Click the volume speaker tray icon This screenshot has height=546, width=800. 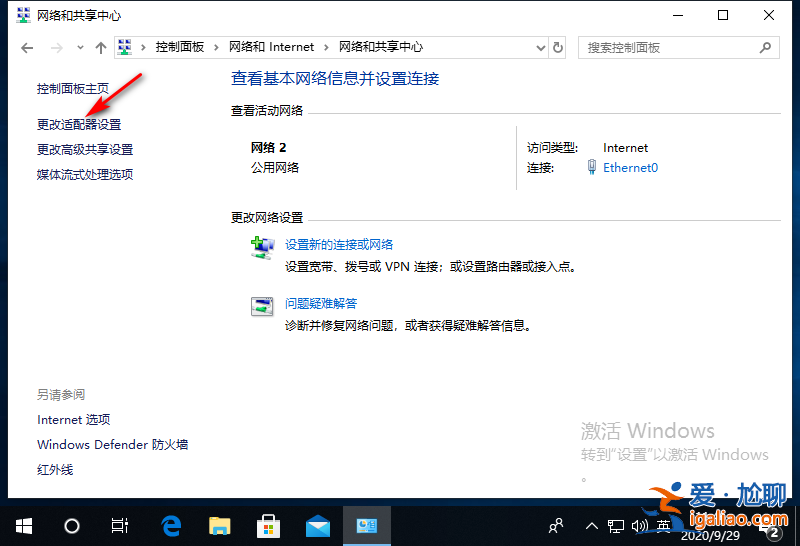pyautogui.click(x=639, y=526)
